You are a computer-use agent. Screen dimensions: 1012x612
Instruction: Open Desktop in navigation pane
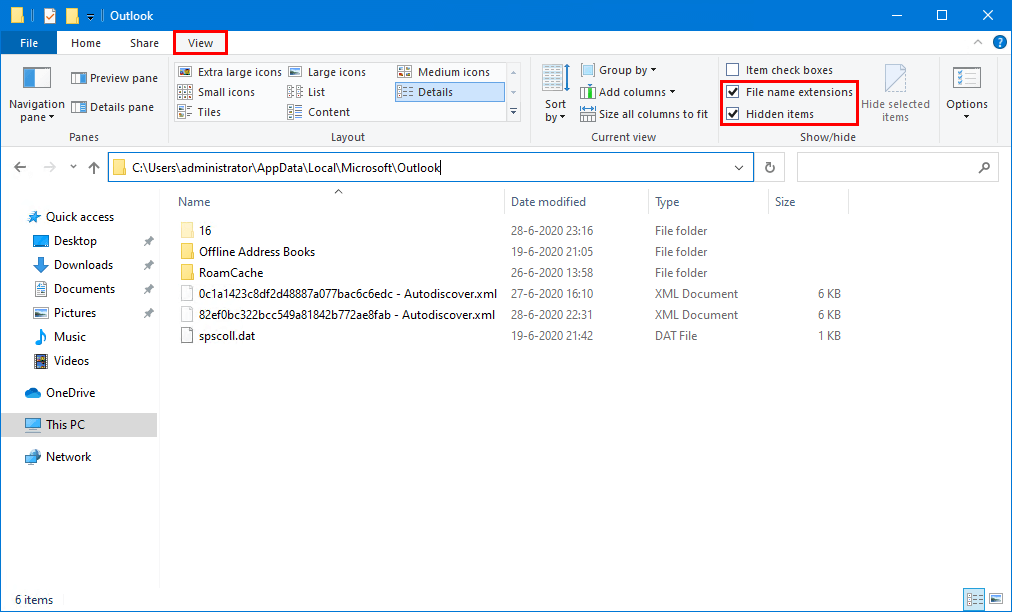pyautogui.click(x=75, y=241)
